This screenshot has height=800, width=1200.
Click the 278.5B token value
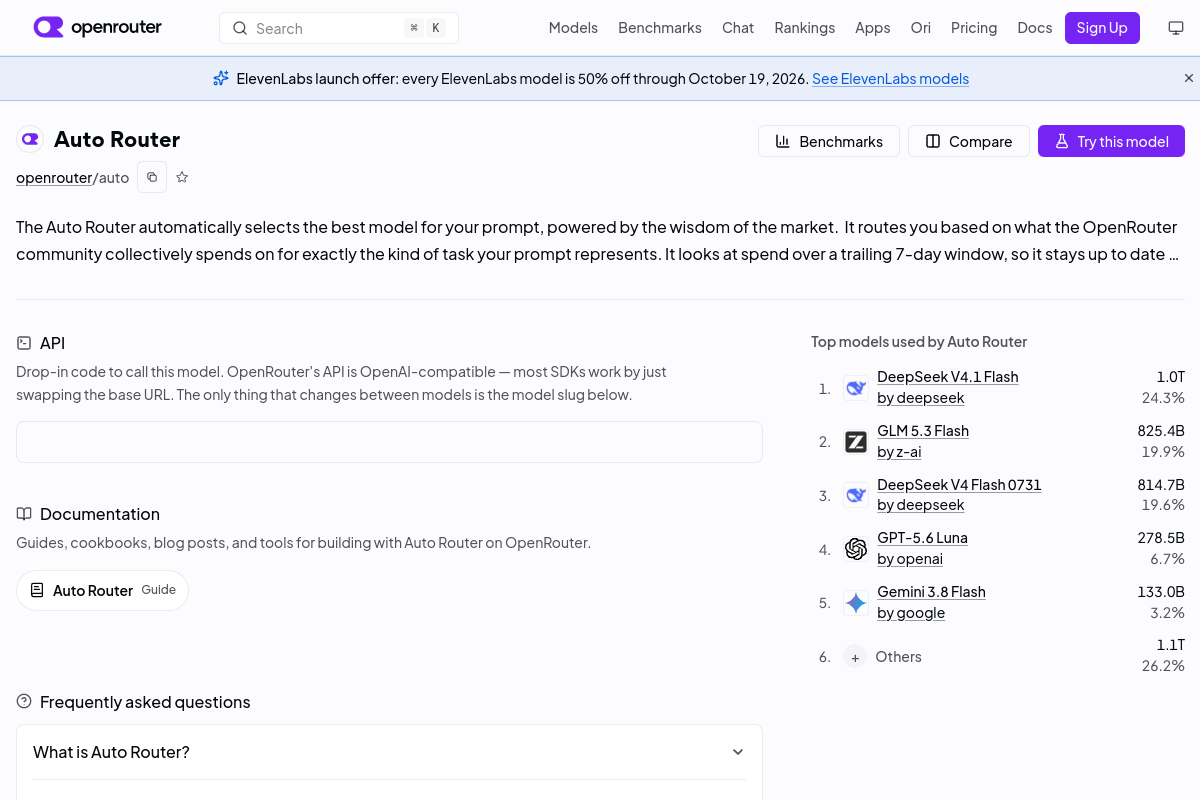[x=1161, y=538]
